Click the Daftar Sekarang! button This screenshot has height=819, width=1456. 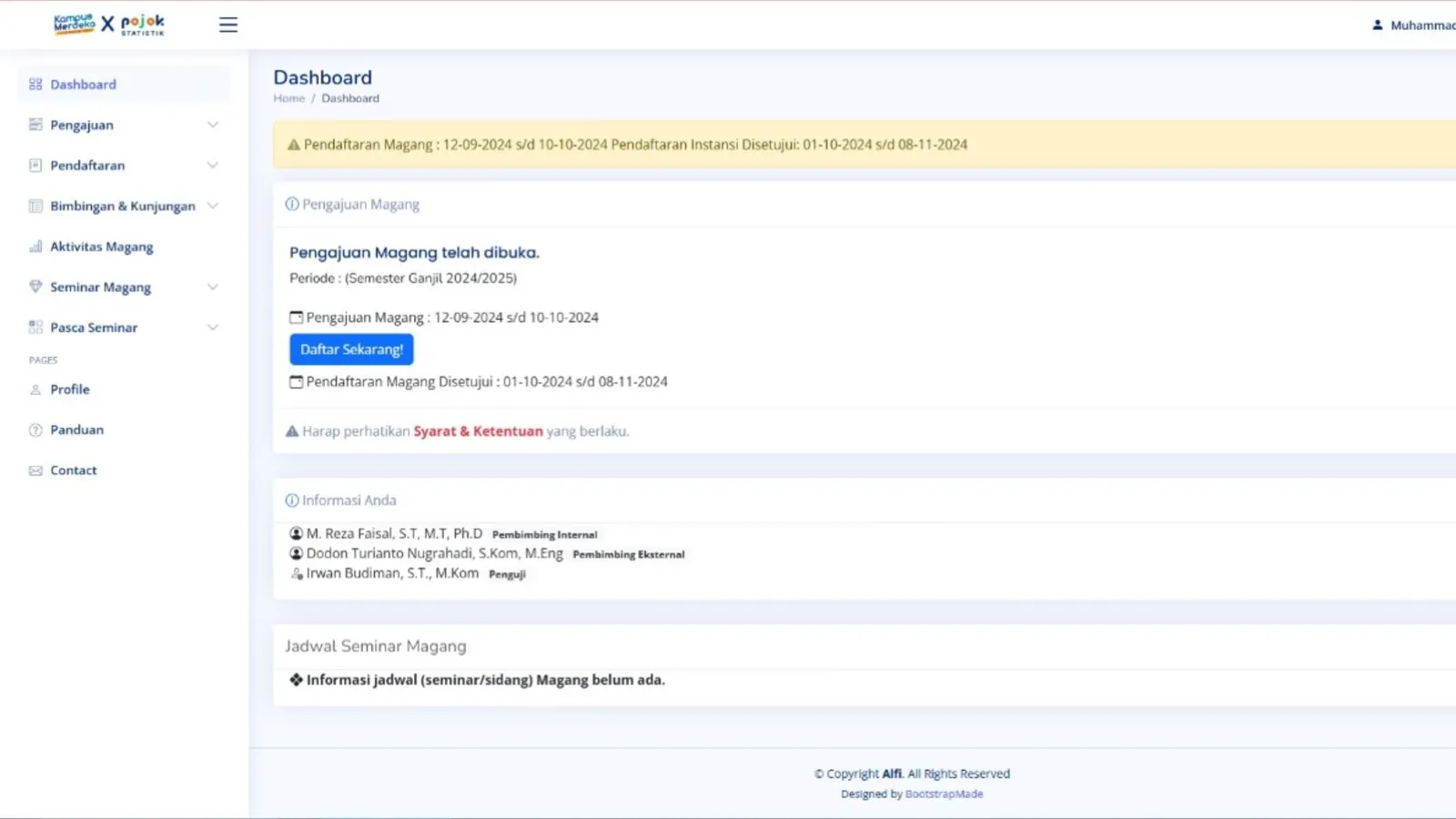tap(351, 349)
